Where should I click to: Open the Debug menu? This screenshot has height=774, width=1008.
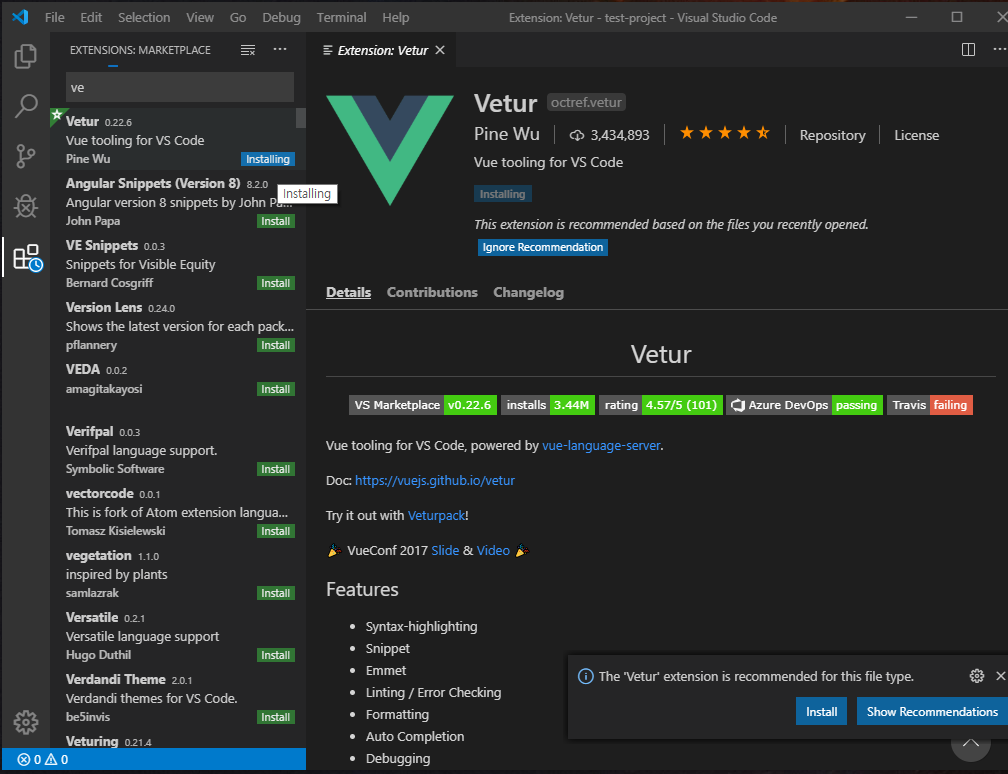click(281, 17)
